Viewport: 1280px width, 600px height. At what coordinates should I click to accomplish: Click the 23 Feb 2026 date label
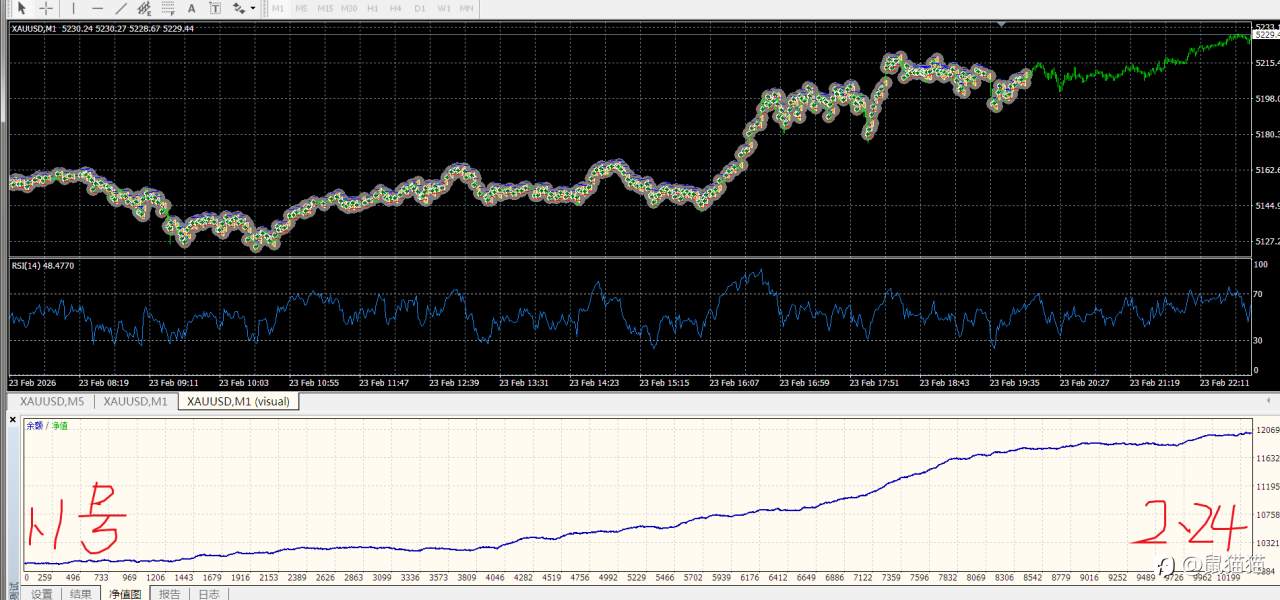click(34, 383)
